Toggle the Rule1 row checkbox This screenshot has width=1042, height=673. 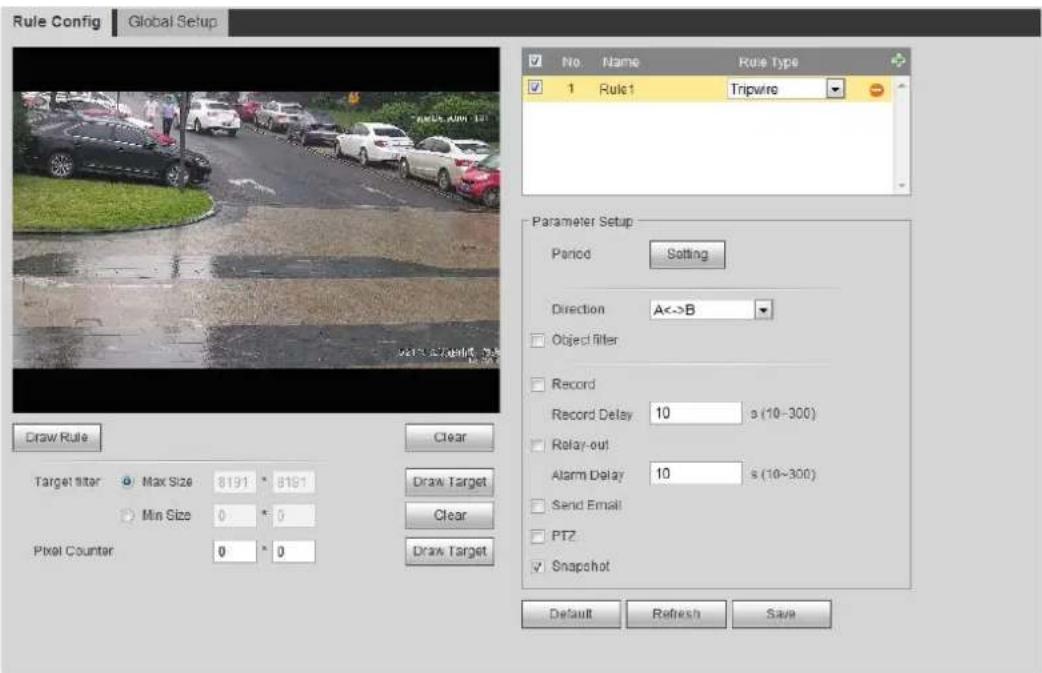tap(535, 88)
